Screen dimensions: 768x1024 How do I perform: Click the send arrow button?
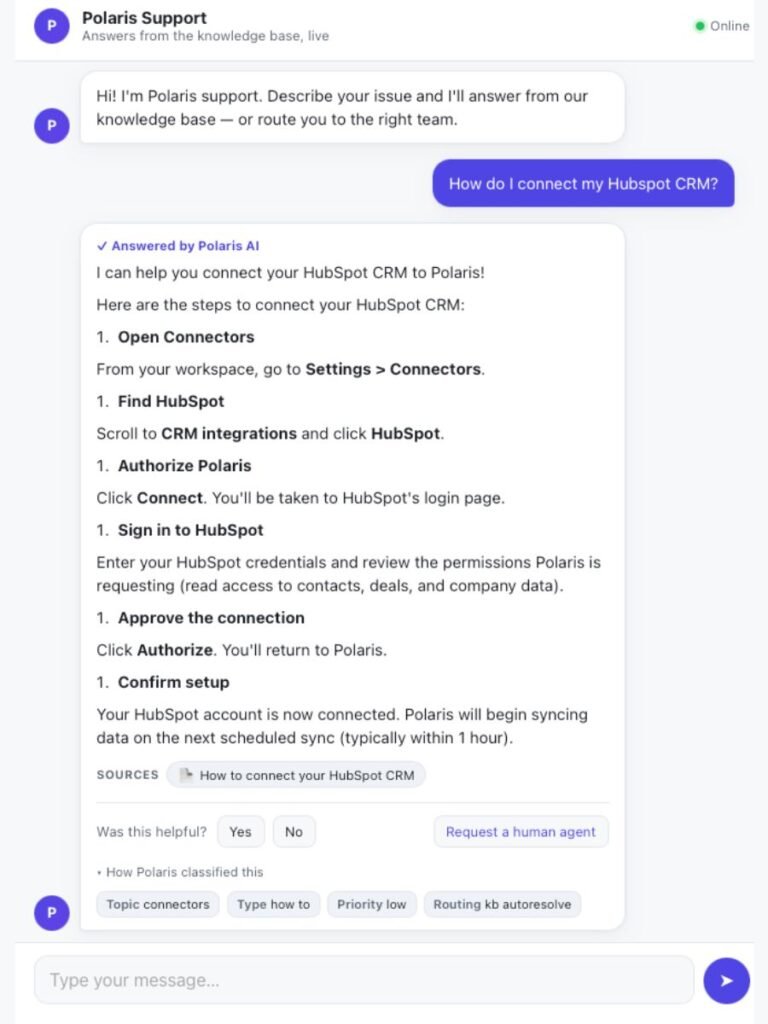click(x=726, y=980)
